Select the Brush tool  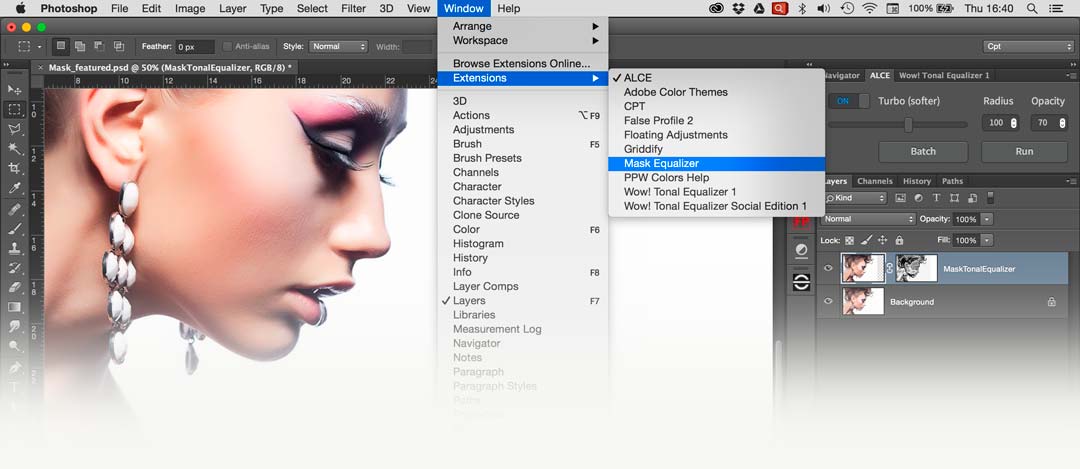14,229
